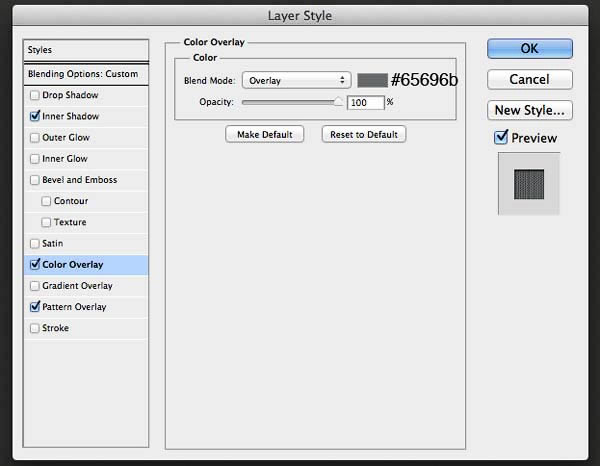Select the Stroke label

(x=55, y=328)
